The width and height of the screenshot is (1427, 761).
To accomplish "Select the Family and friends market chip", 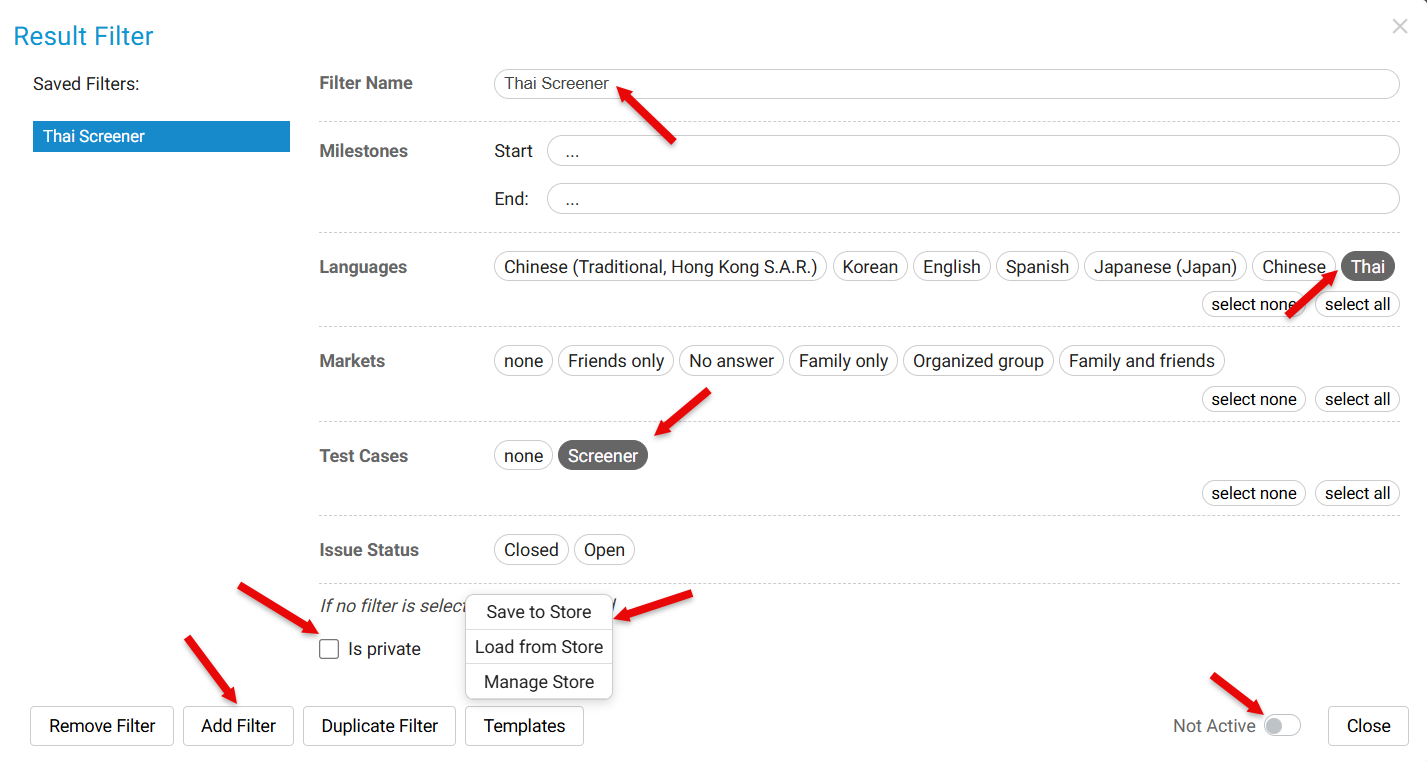I will [1141, 361].
